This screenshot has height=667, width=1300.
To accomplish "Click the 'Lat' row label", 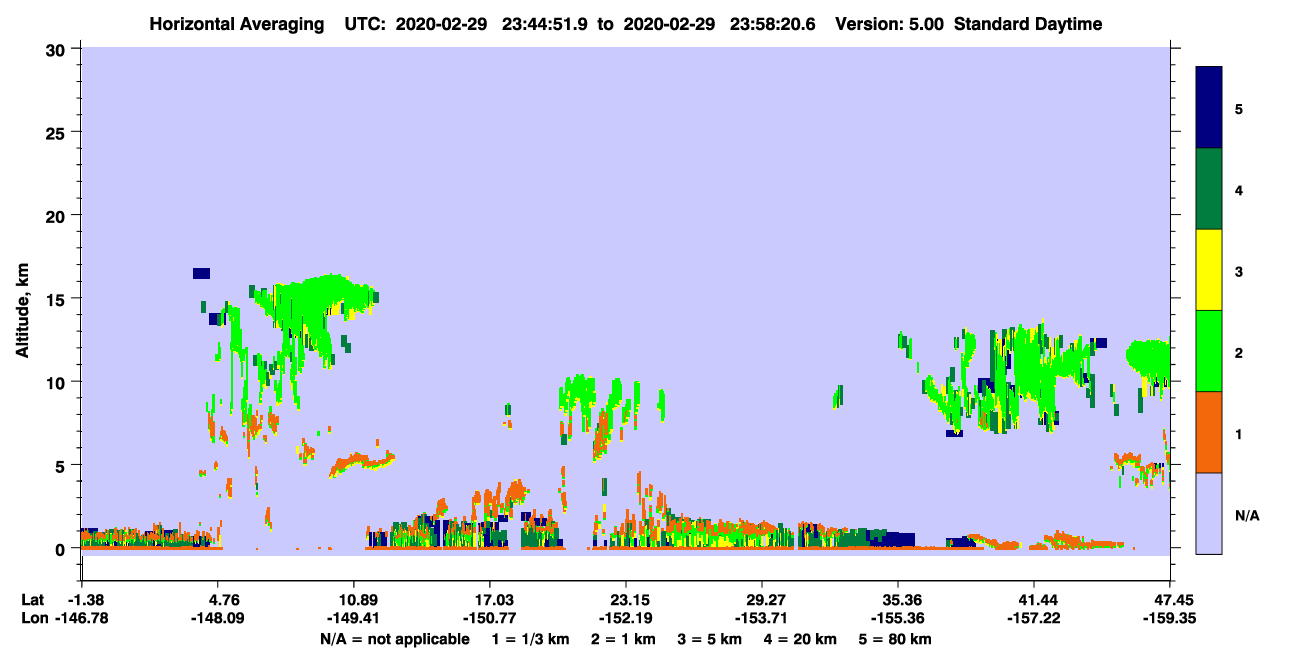I will pos(33,600).
